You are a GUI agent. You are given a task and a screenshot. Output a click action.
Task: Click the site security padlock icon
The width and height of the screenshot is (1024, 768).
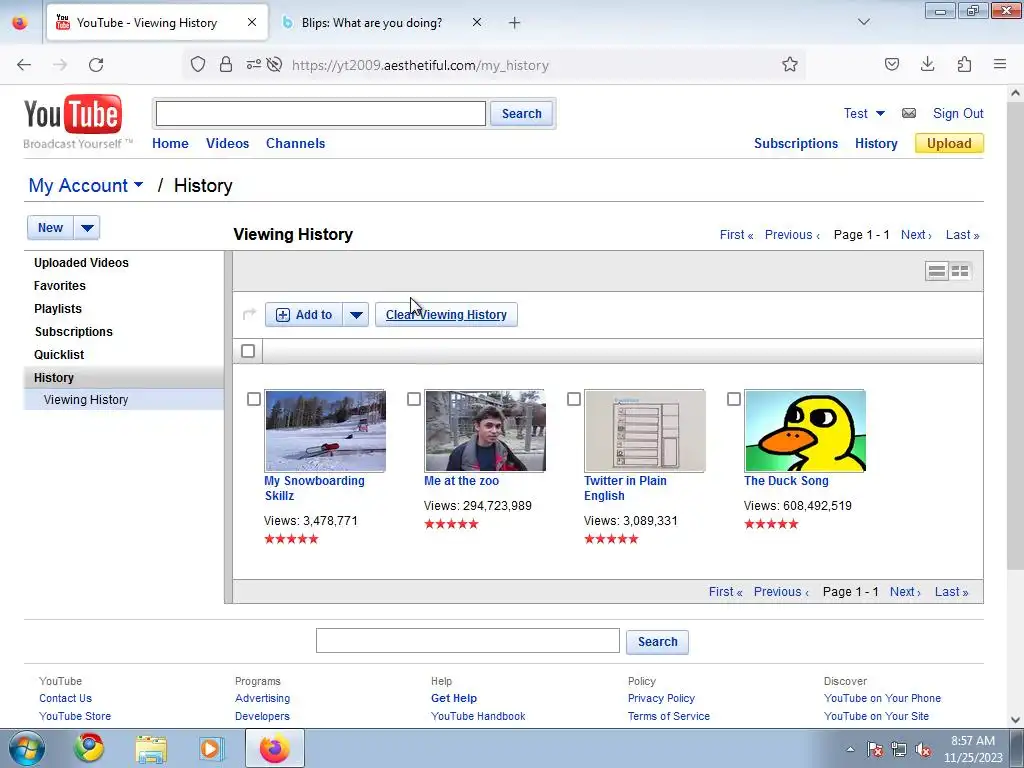point(226,65)
